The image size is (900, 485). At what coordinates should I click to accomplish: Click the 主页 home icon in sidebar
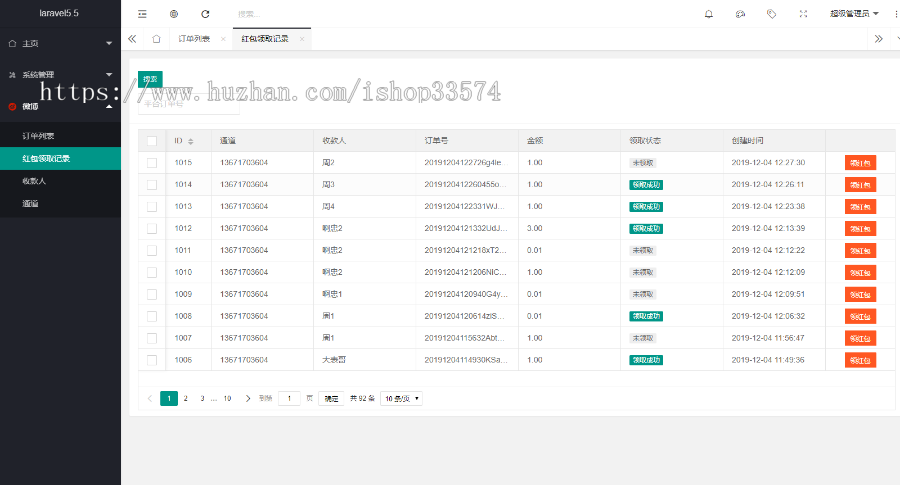point(12,44)
